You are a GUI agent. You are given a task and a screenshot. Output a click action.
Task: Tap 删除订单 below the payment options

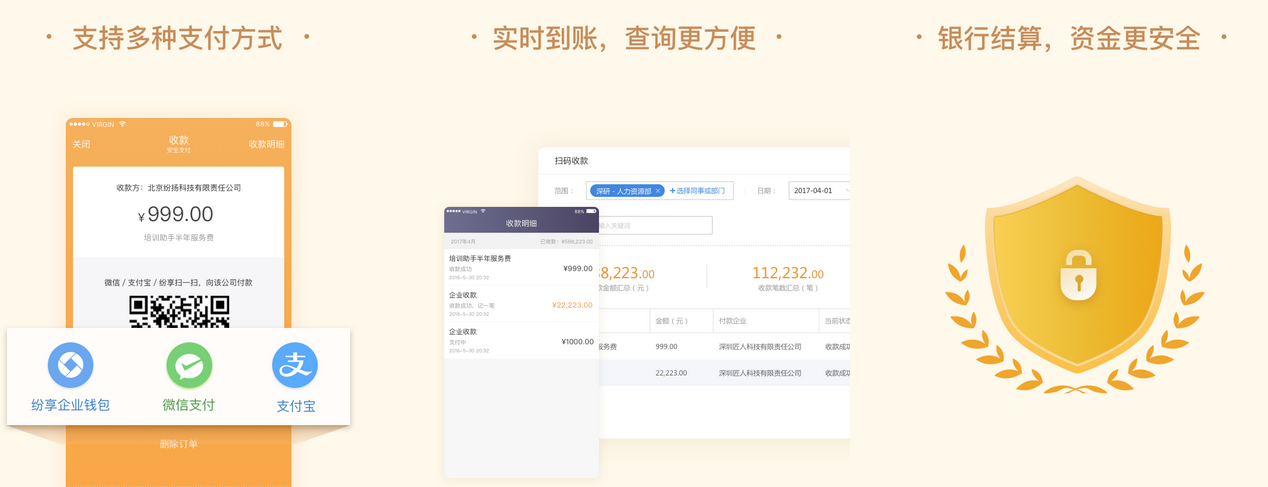(178, 444)
